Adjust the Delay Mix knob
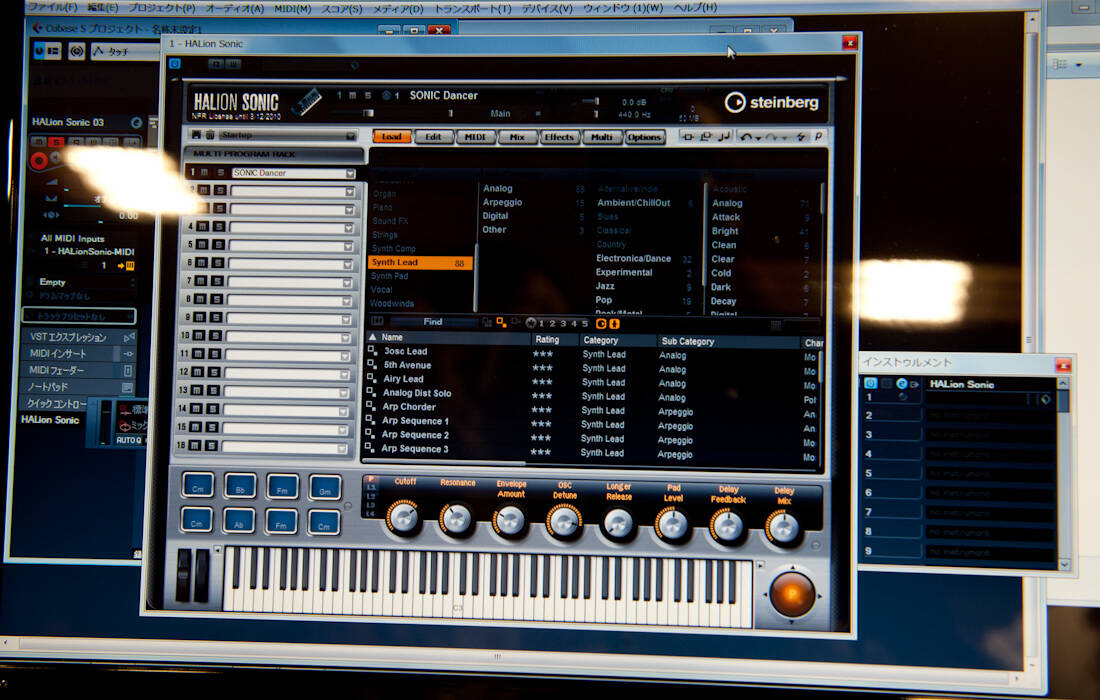The width and height of the screenshot is (1100, 700). click(783, 527)
